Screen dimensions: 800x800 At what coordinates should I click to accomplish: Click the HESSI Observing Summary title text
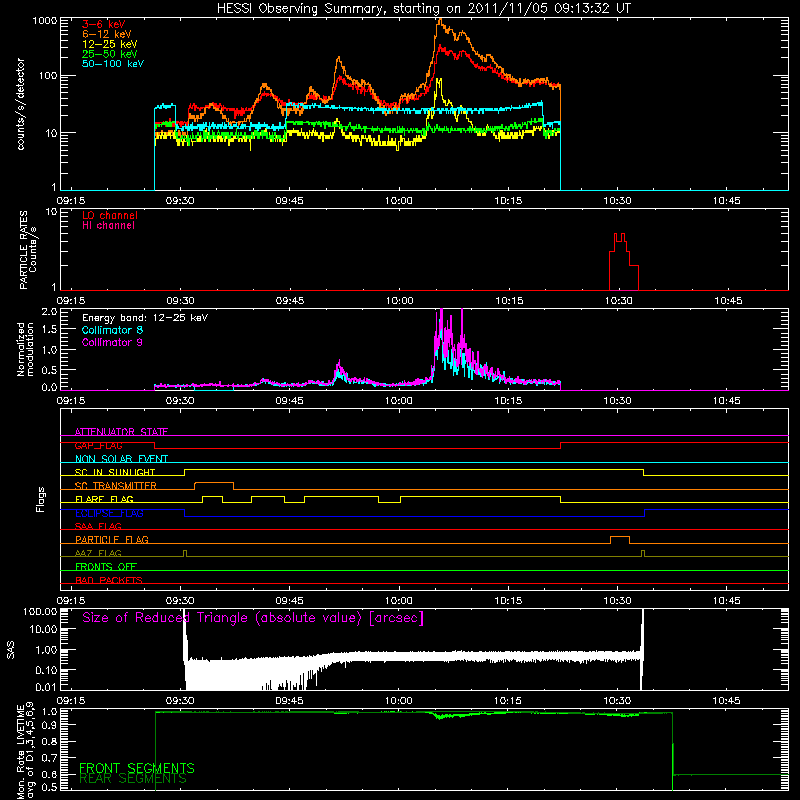point(423,9)
